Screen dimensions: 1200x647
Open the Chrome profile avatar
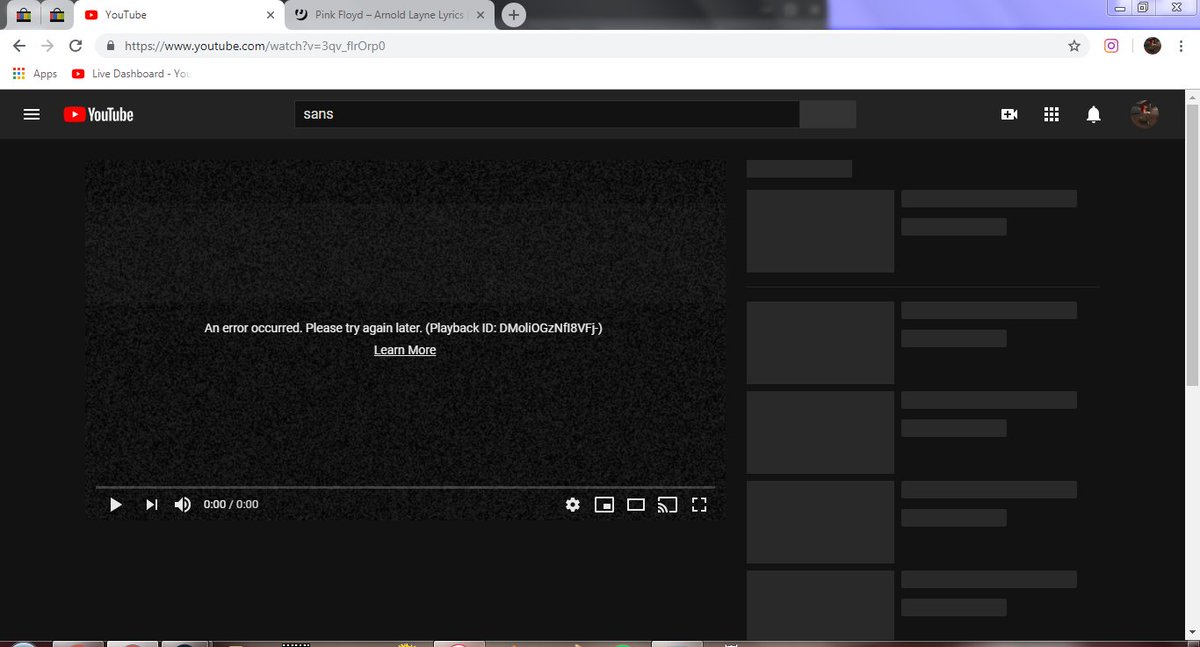point(1152,46)
